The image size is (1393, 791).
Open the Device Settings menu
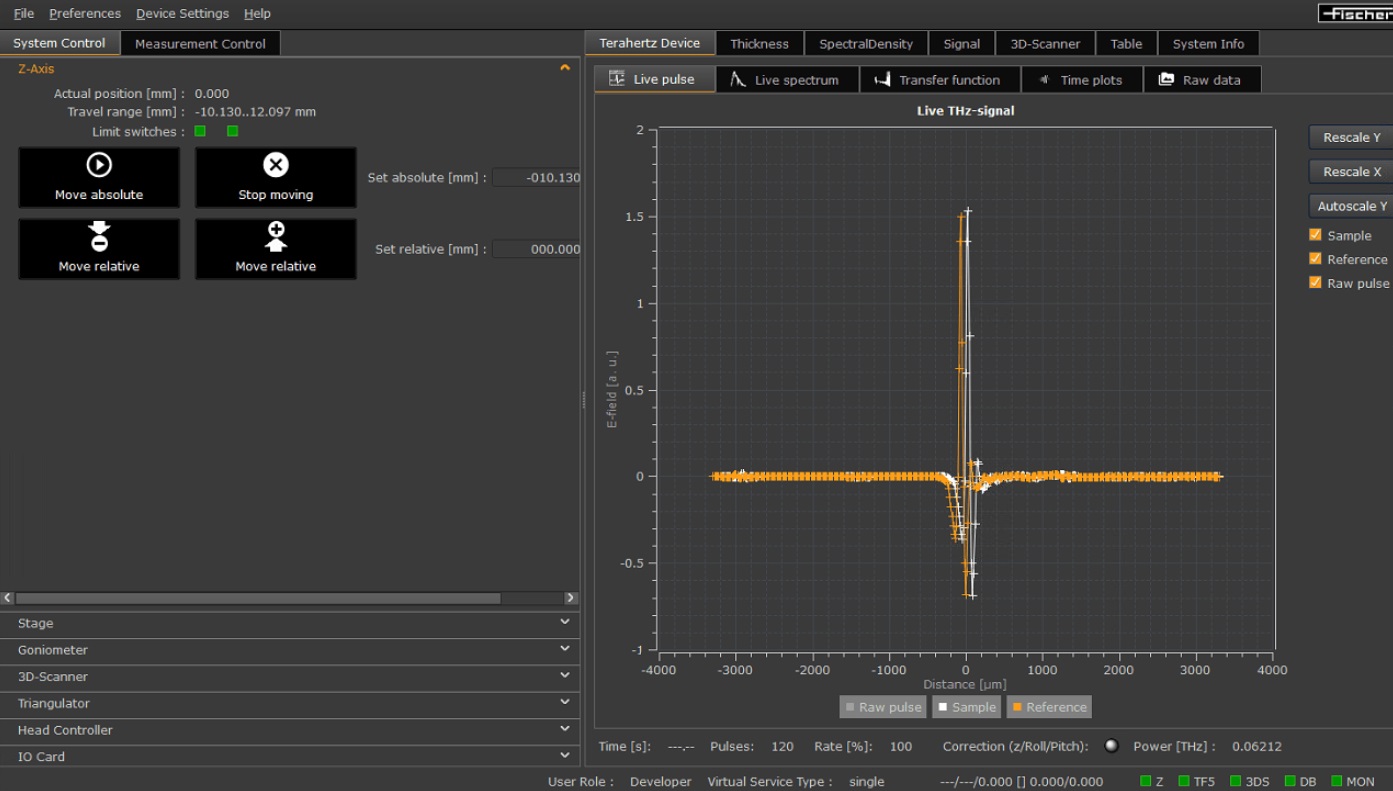pyautogui.click(x=182, y=13)
